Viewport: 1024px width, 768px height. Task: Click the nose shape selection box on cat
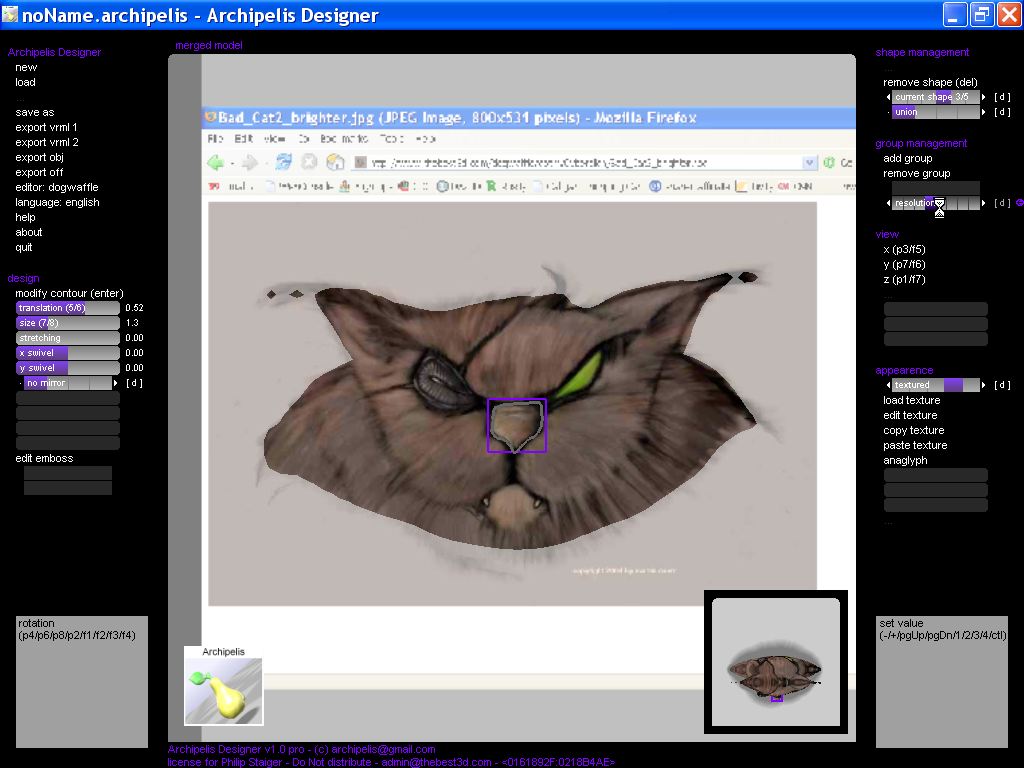coord(516,425)
